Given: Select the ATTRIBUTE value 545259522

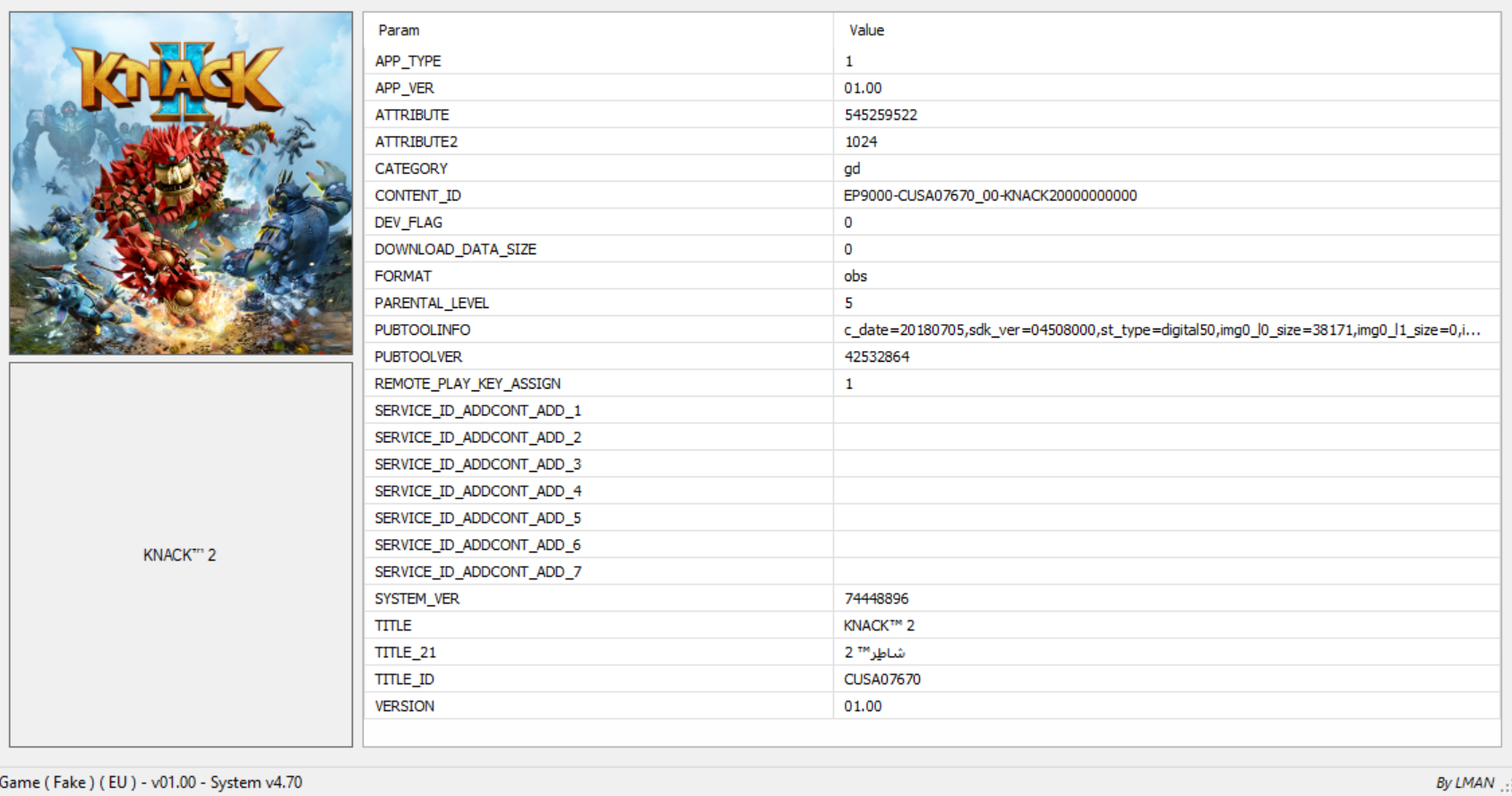Looking at the screenshot, I should coord(881,115).
